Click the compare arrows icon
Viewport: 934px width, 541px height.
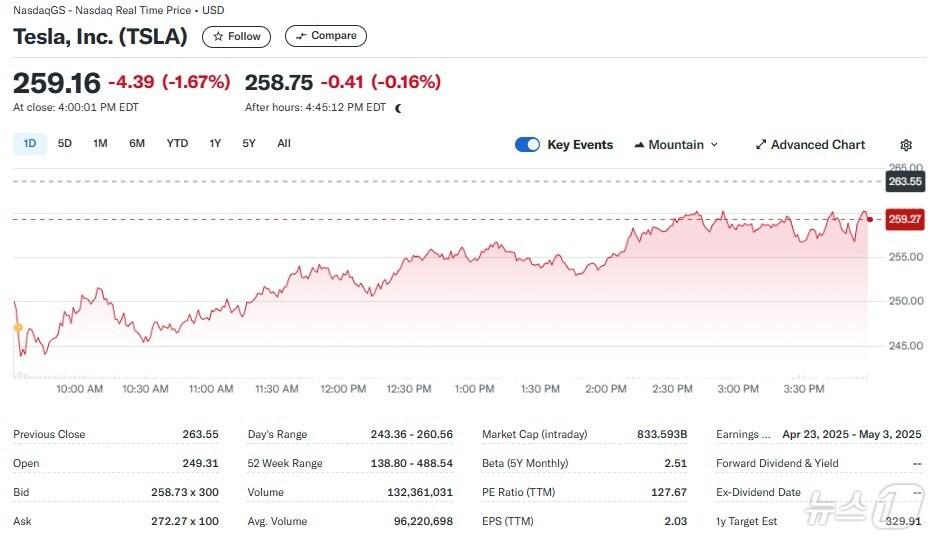click(x=300, y=36)
